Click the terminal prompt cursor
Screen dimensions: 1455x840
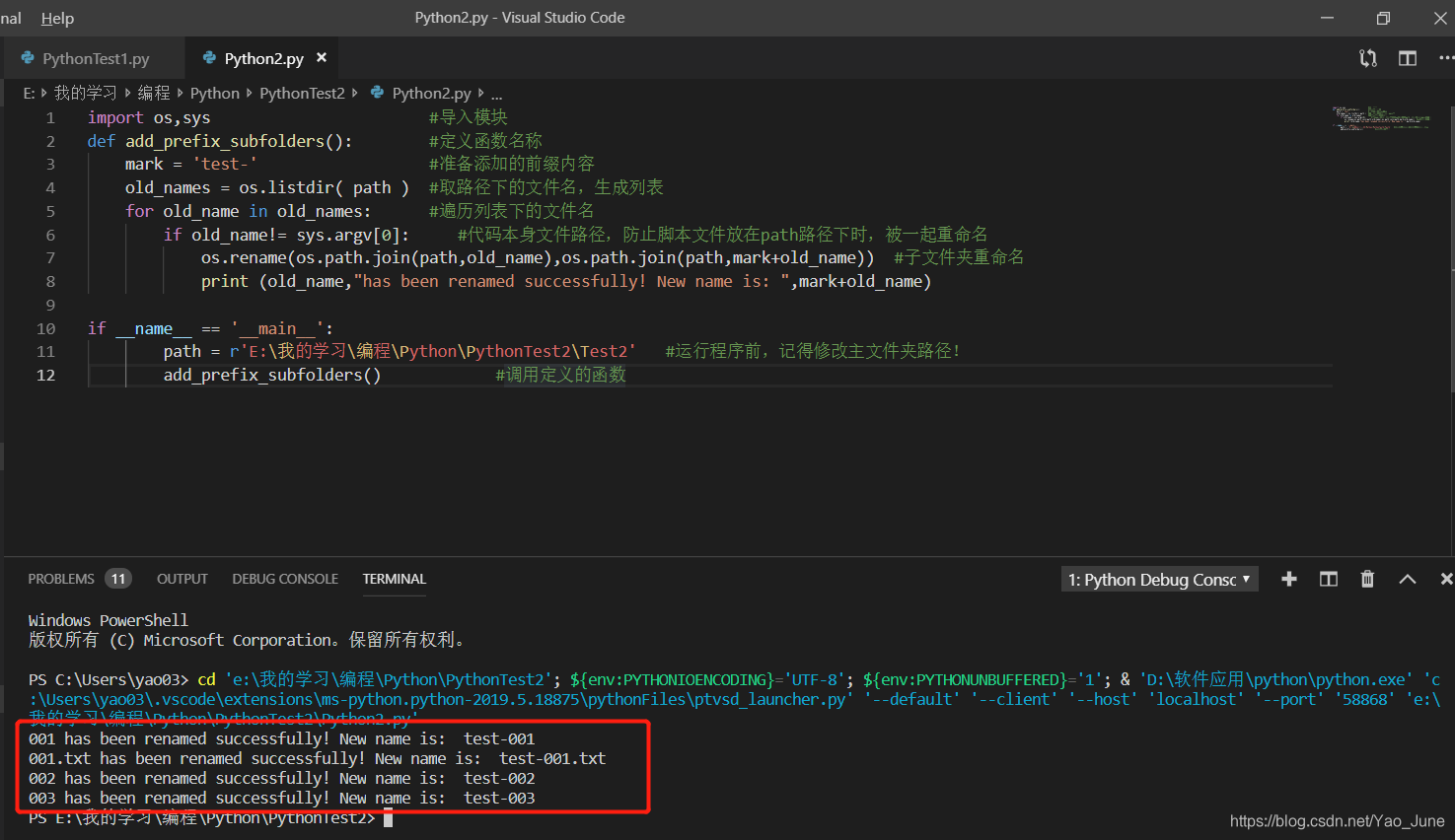pyautogui.click(x=389, y=818)
